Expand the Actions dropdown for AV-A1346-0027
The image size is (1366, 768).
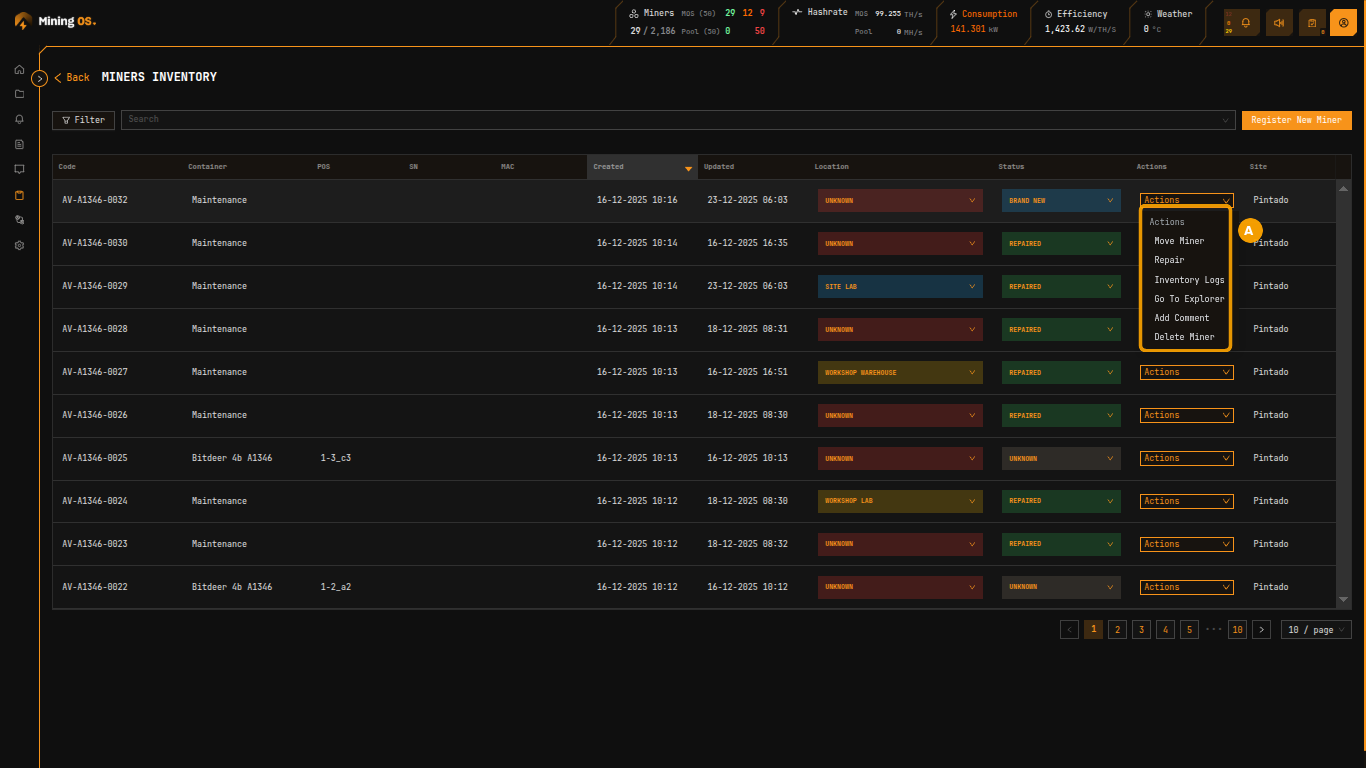[1185, 372]
